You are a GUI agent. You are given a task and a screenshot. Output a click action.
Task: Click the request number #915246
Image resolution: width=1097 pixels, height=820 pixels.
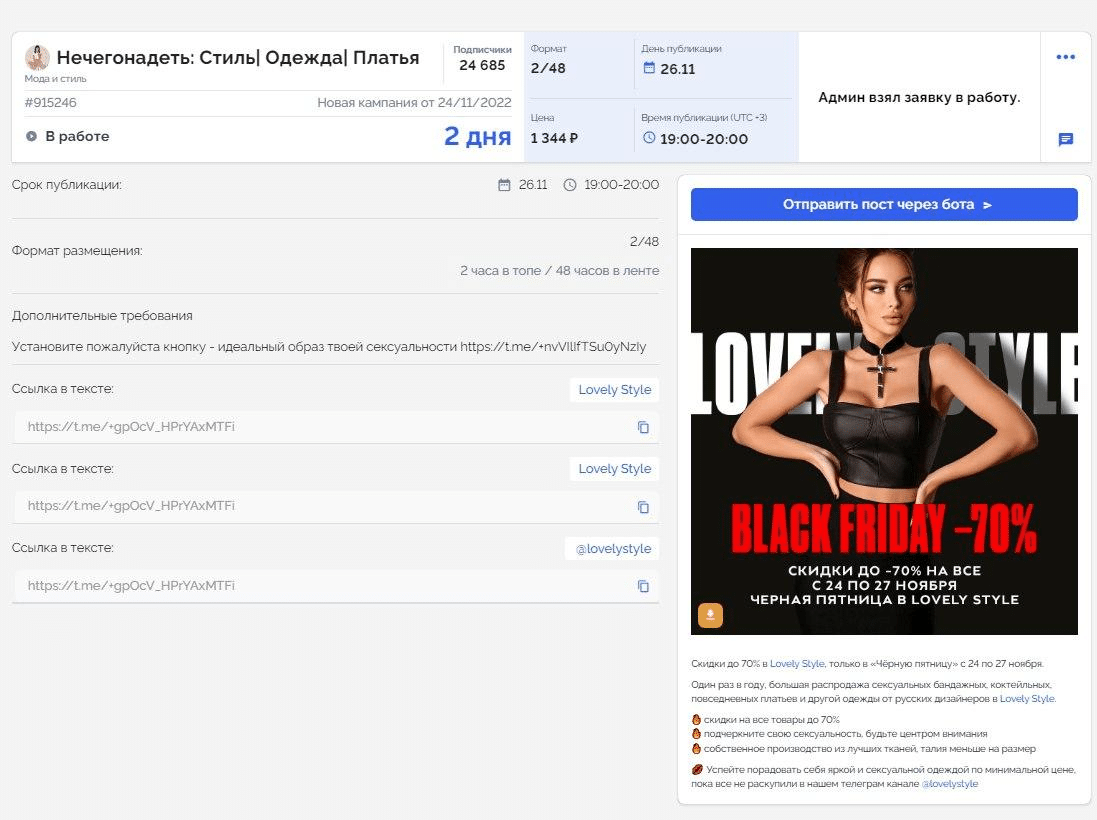click(x=50, y=103)
